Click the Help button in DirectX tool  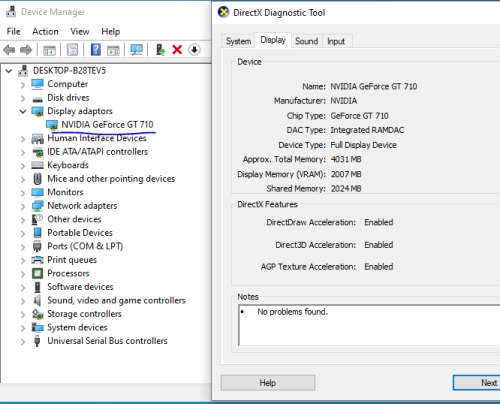click(x=268, y=383)
